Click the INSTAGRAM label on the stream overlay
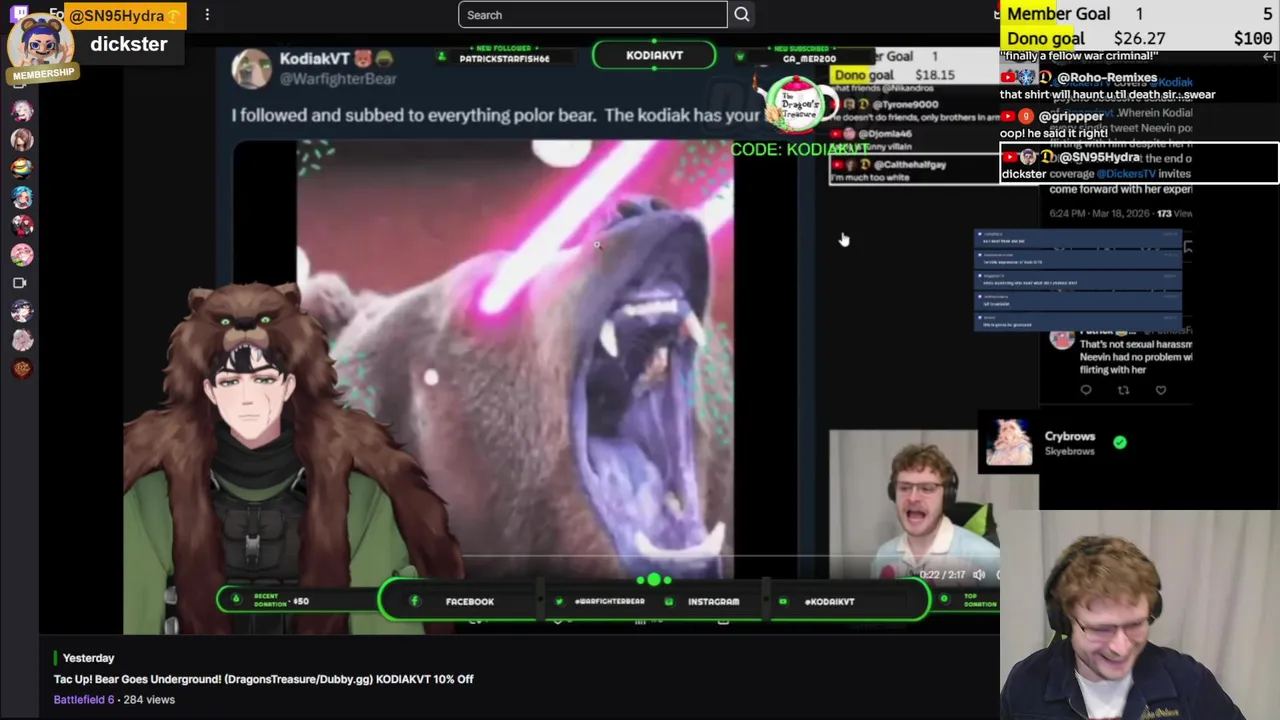 click(714, 601)
